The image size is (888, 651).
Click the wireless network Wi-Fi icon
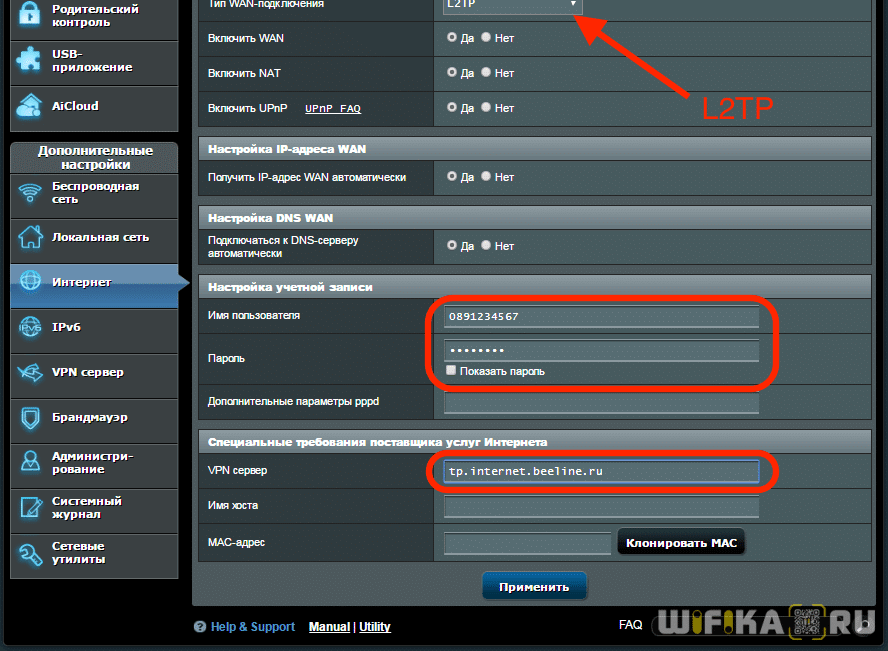click(x=31, y=192)
